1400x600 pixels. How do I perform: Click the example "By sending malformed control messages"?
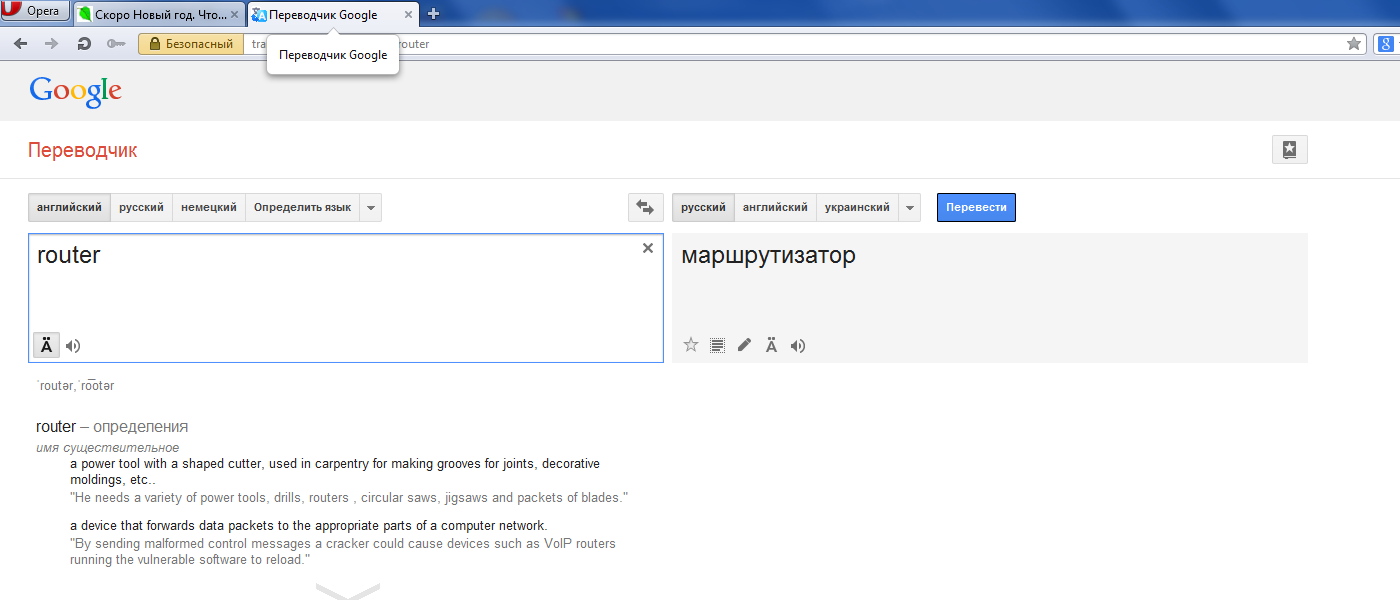pos(343,552)
